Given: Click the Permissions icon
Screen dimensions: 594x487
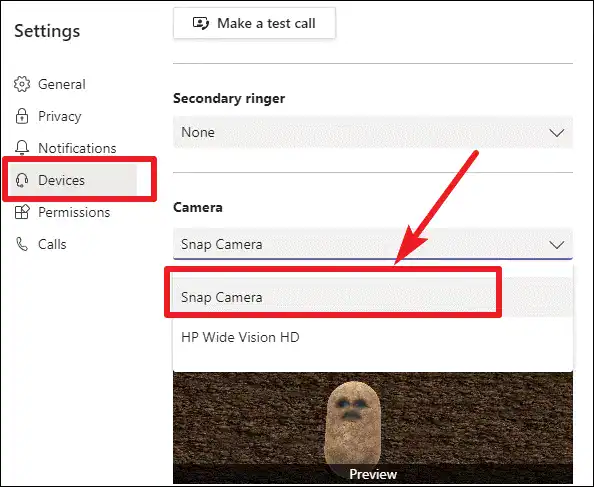Looking at the screenshot, I should [x=22, y=212].
